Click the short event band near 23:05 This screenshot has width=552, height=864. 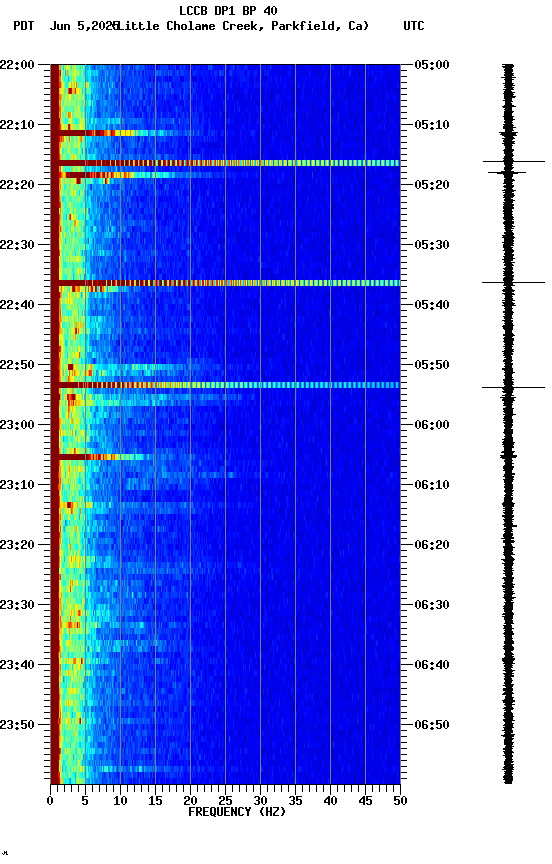coord(102,457)
